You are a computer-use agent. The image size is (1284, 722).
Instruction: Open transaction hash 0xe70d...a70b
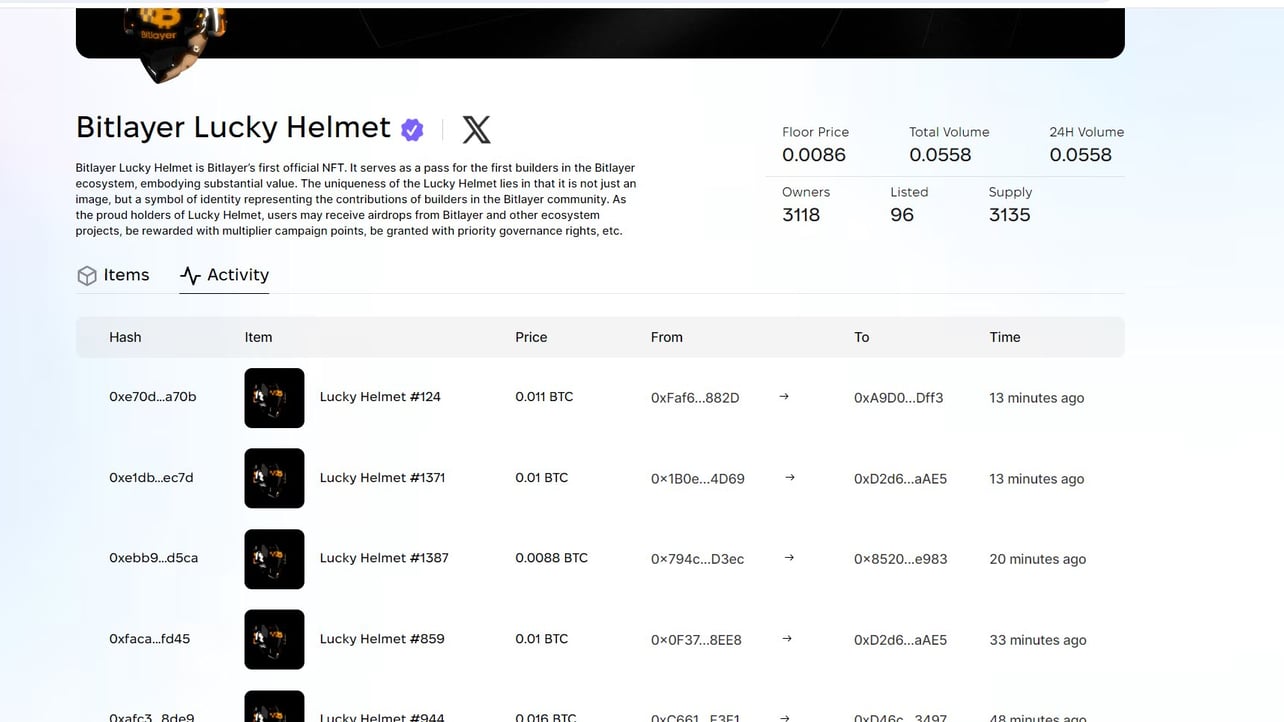(x=152, y=397)
